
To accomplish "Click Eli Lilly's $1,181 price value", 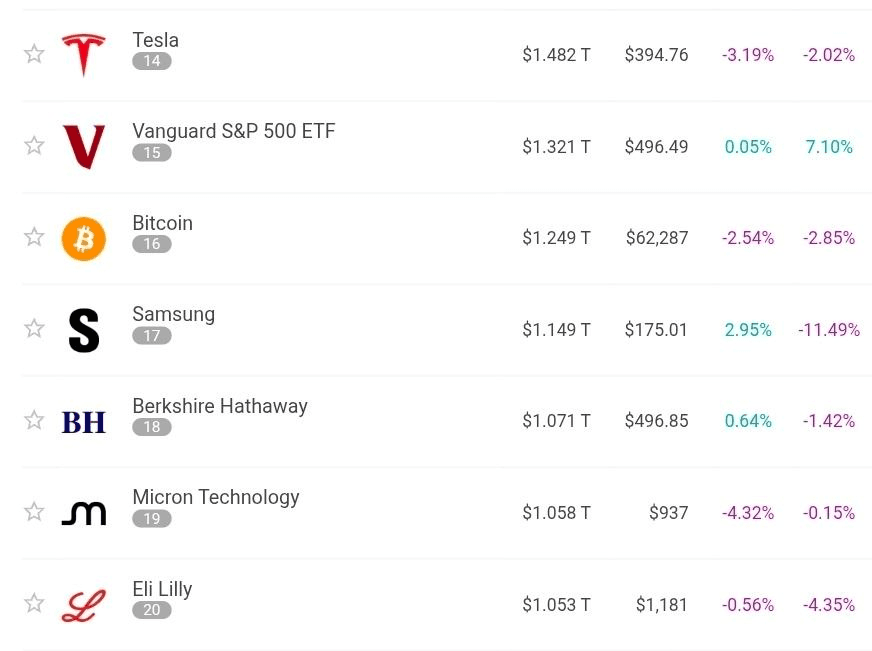I will coord(662,604).
